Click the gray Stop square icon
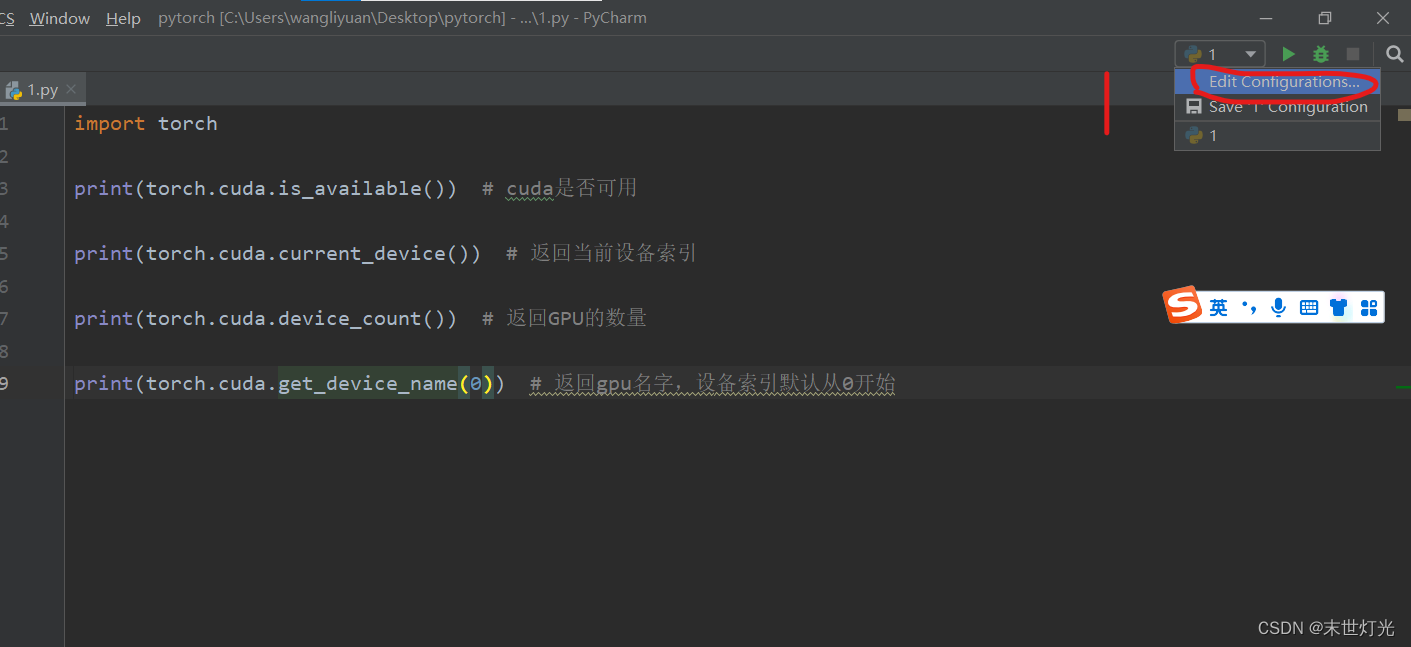The width and height of the screenshot is (1411, 647). click(1353, 54)
